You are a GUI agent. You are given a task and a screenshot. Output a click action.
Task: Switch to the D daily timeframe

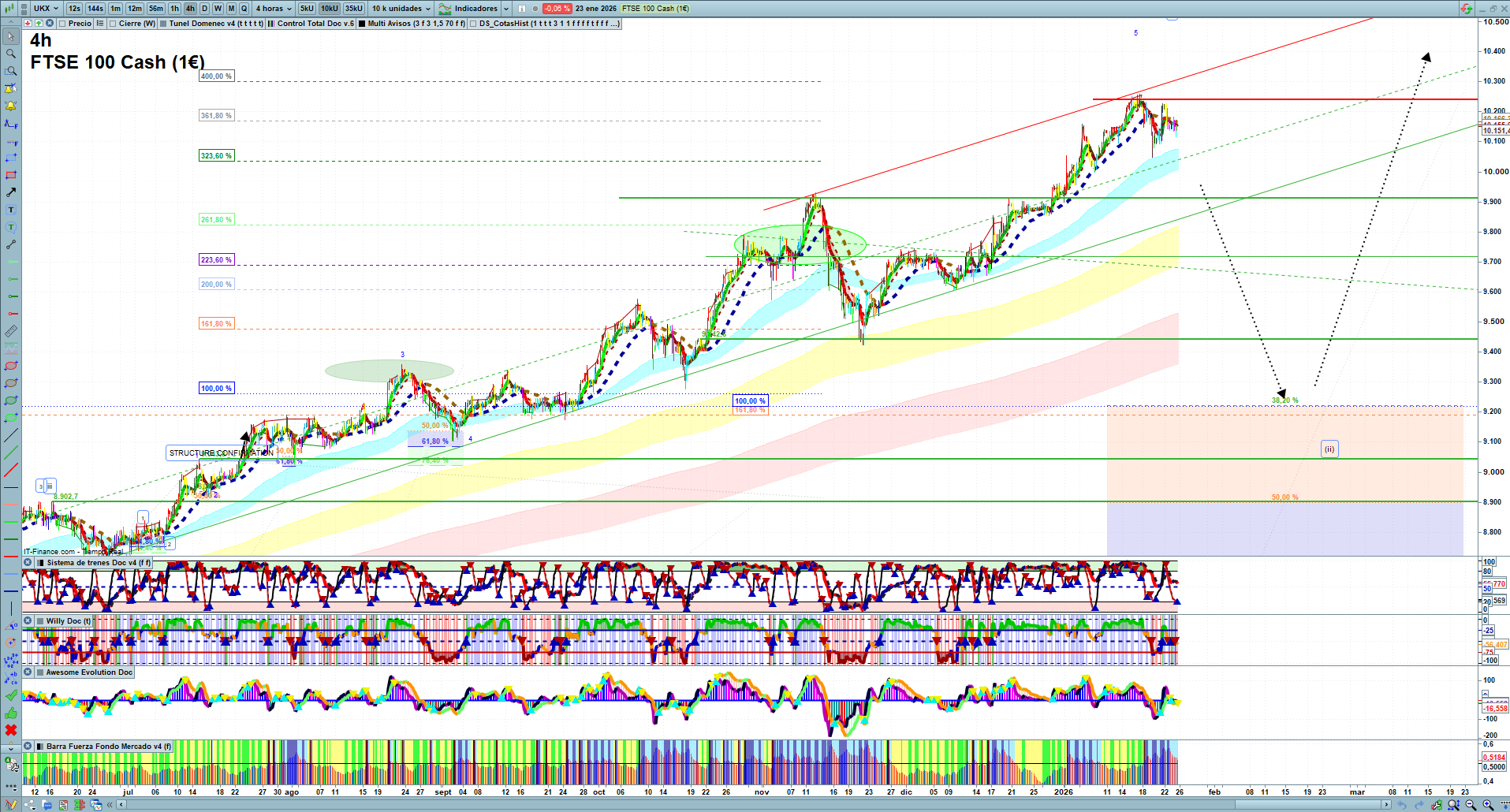click(204, 9)
